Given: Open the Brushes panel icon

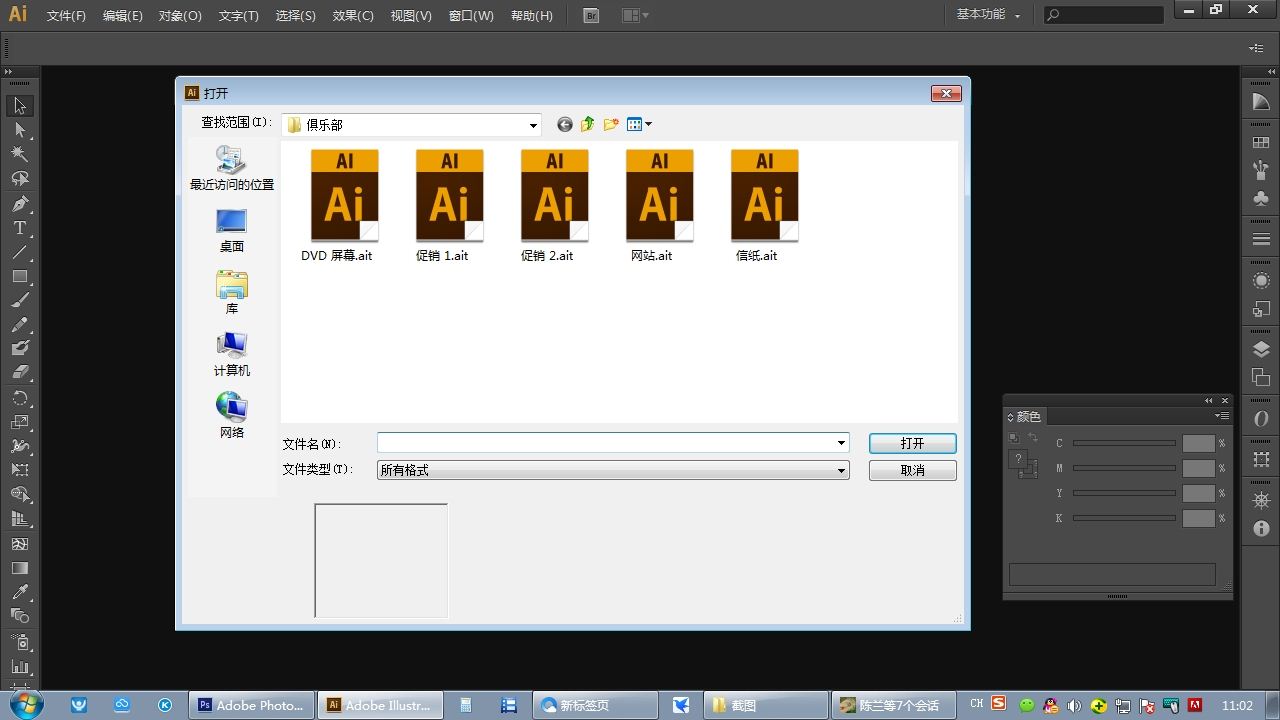Looking at the screenshot, I should (1261, 171).
